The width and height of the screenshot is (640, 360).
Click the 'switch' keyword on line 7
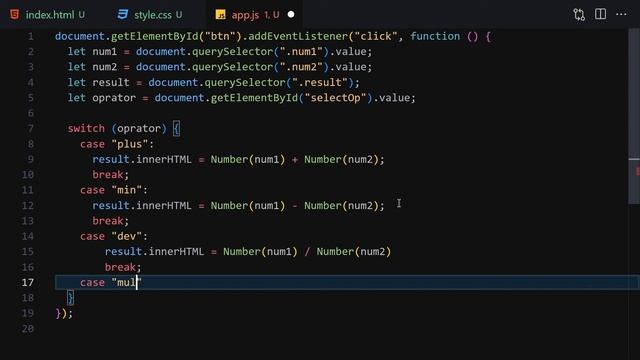click(x=86, y=129)
